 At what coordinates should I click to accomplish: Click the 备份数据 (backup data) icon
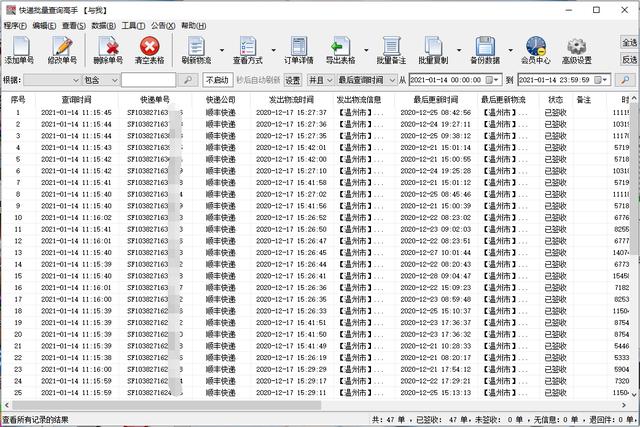pos(485,49)
